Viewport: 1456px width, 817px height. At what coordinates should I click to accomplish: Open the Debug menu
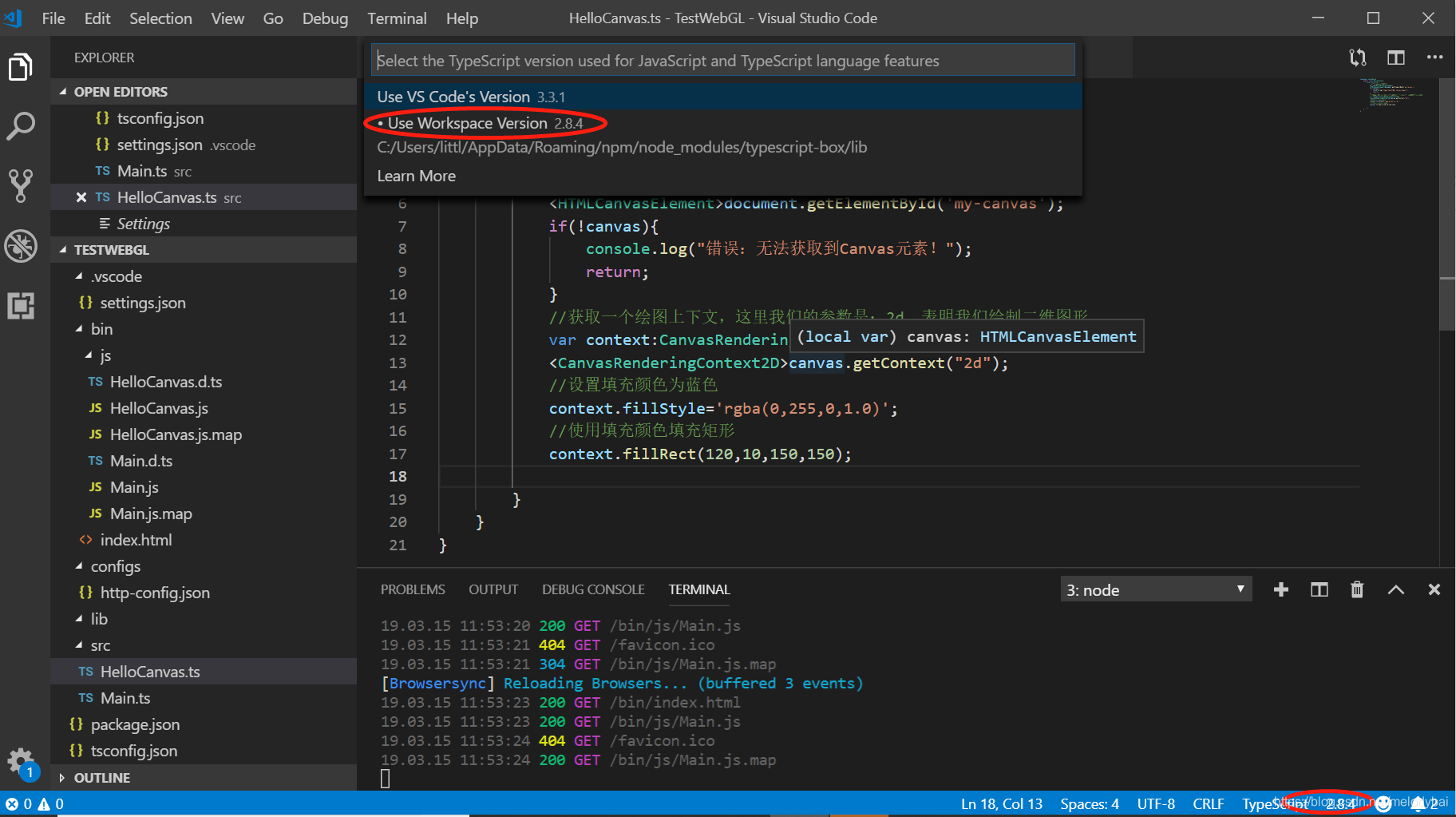325,18
